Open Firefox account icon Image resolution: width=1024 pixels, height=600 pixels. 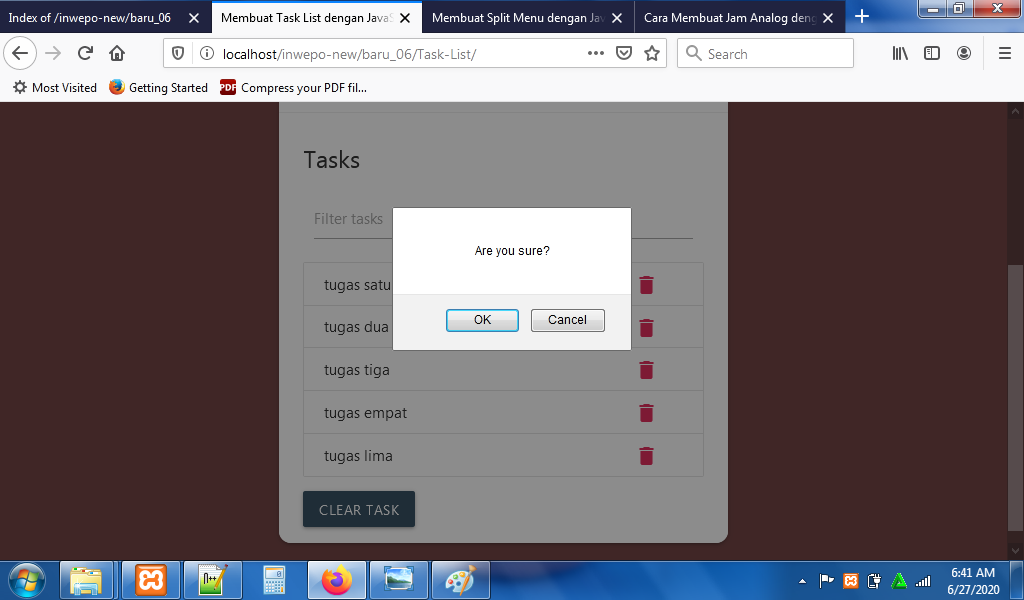point(964,54)
